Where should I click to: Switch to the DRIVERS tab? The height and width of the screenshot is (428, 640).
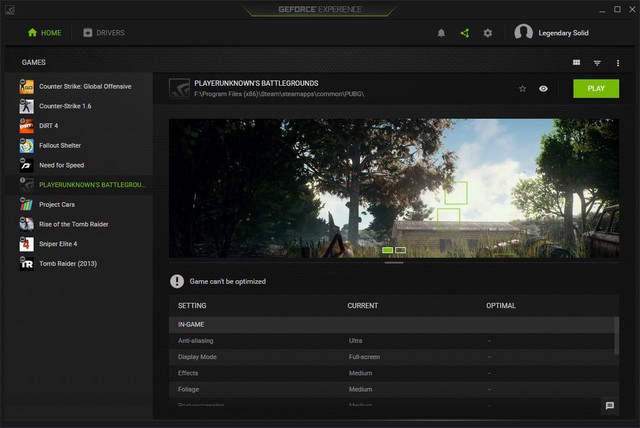pyautogui.click(x=104, y=33)
